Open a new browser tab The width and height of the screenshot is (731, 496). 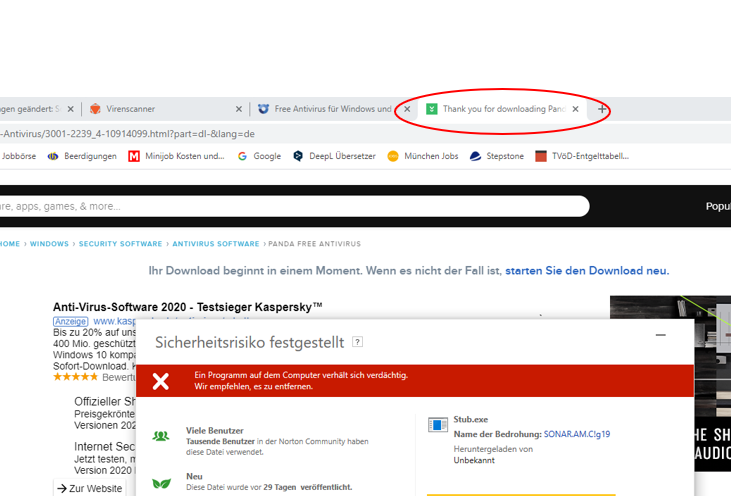(602, 109)
